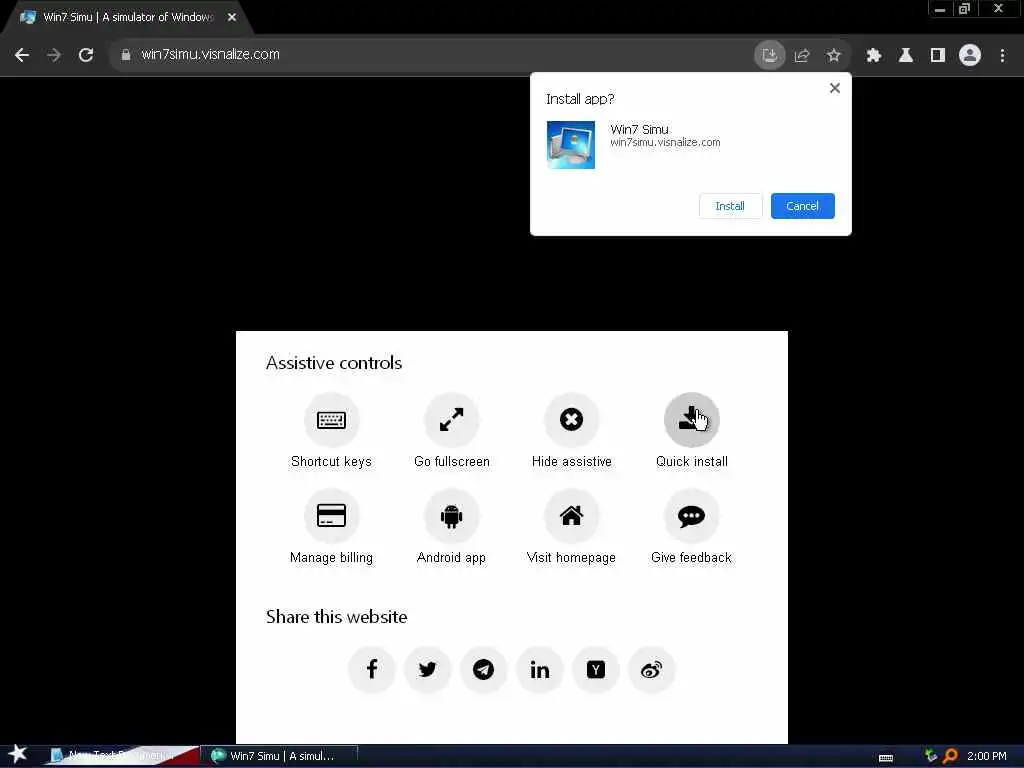This screenshot has width=1024, height=768.
Task: Open the Visit homepage icon
Action: click(x=571, y=515)
